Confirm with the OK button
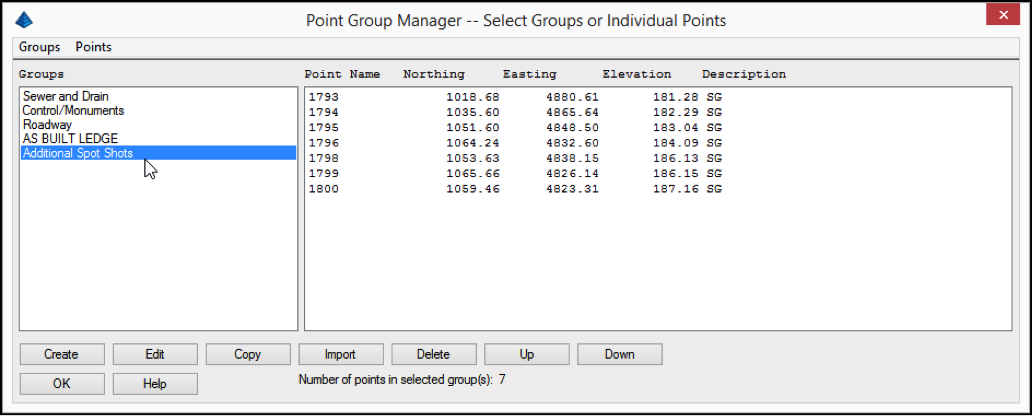1033x416 pixels. click(62, 384)
